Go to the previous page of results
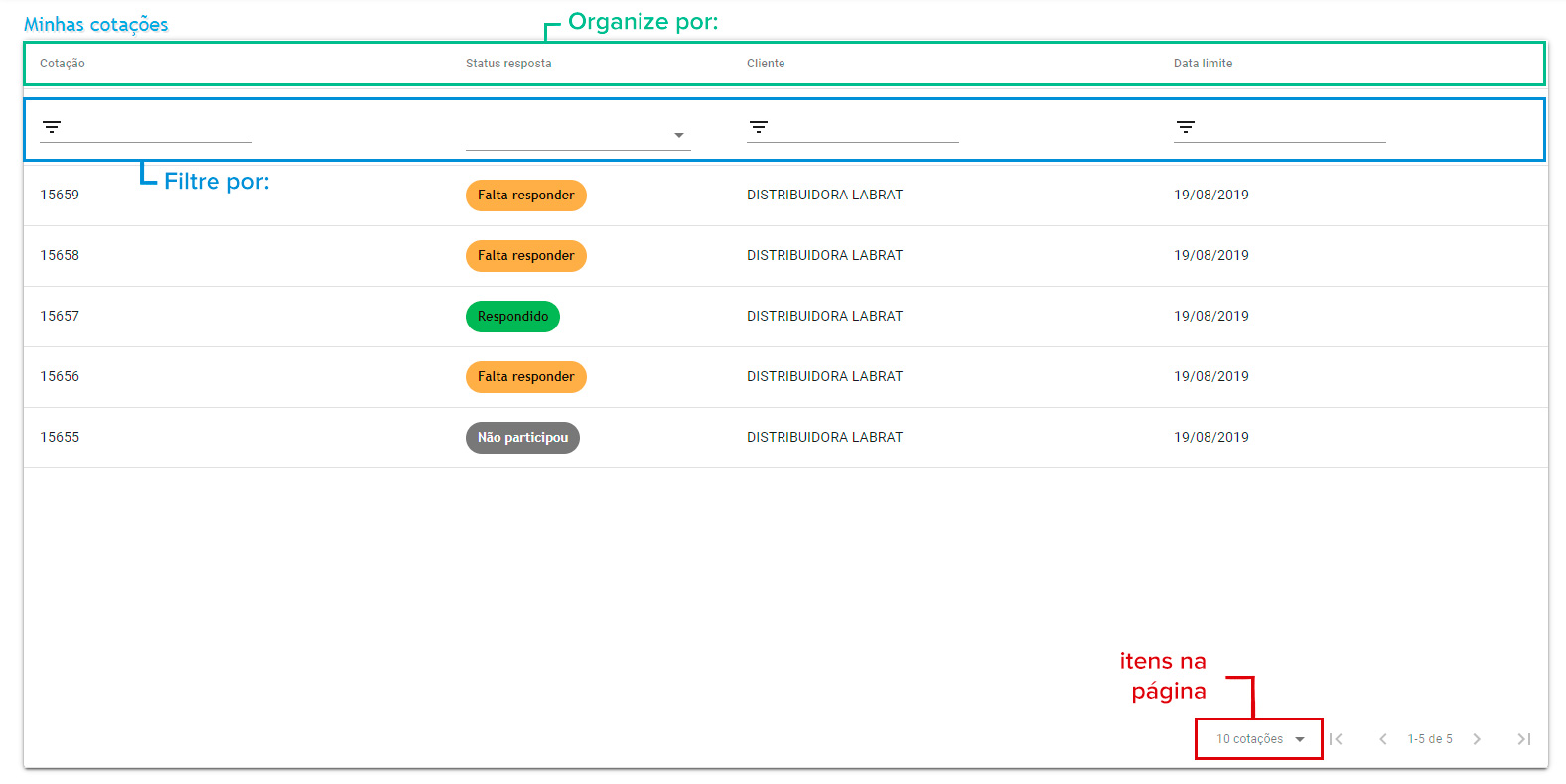 point(1382,739)
